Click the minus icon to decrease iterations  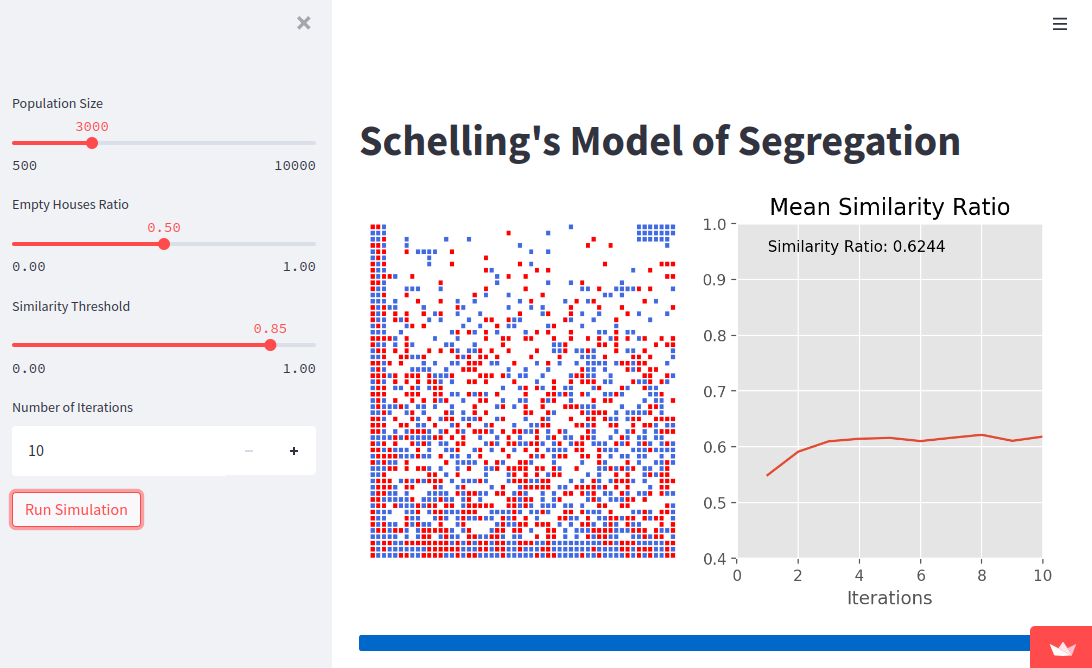click(x=248, y=451)
